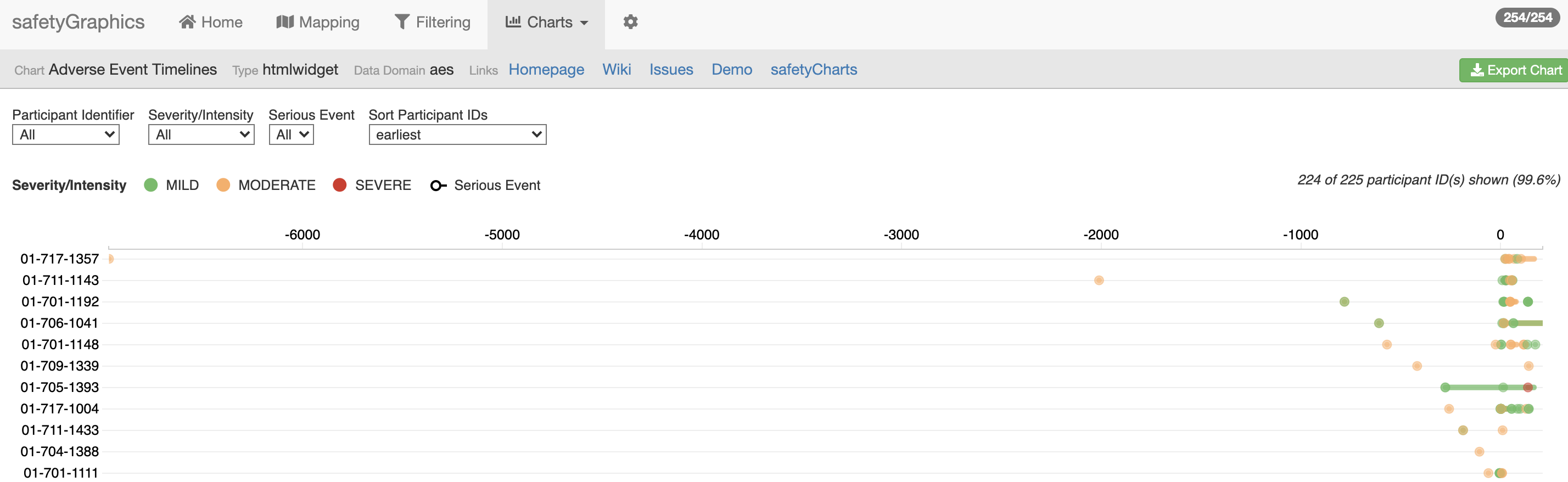Open the Charts menu tab
Image resolution: width=1568 pixels, height=482 pixels.
click(x=546, y=23)
